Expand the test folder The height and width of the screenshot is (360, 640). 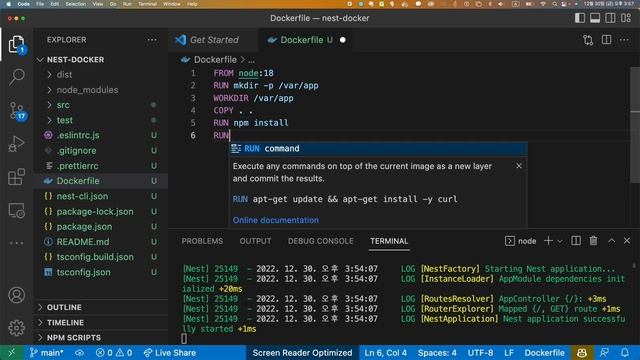[101, 120]
